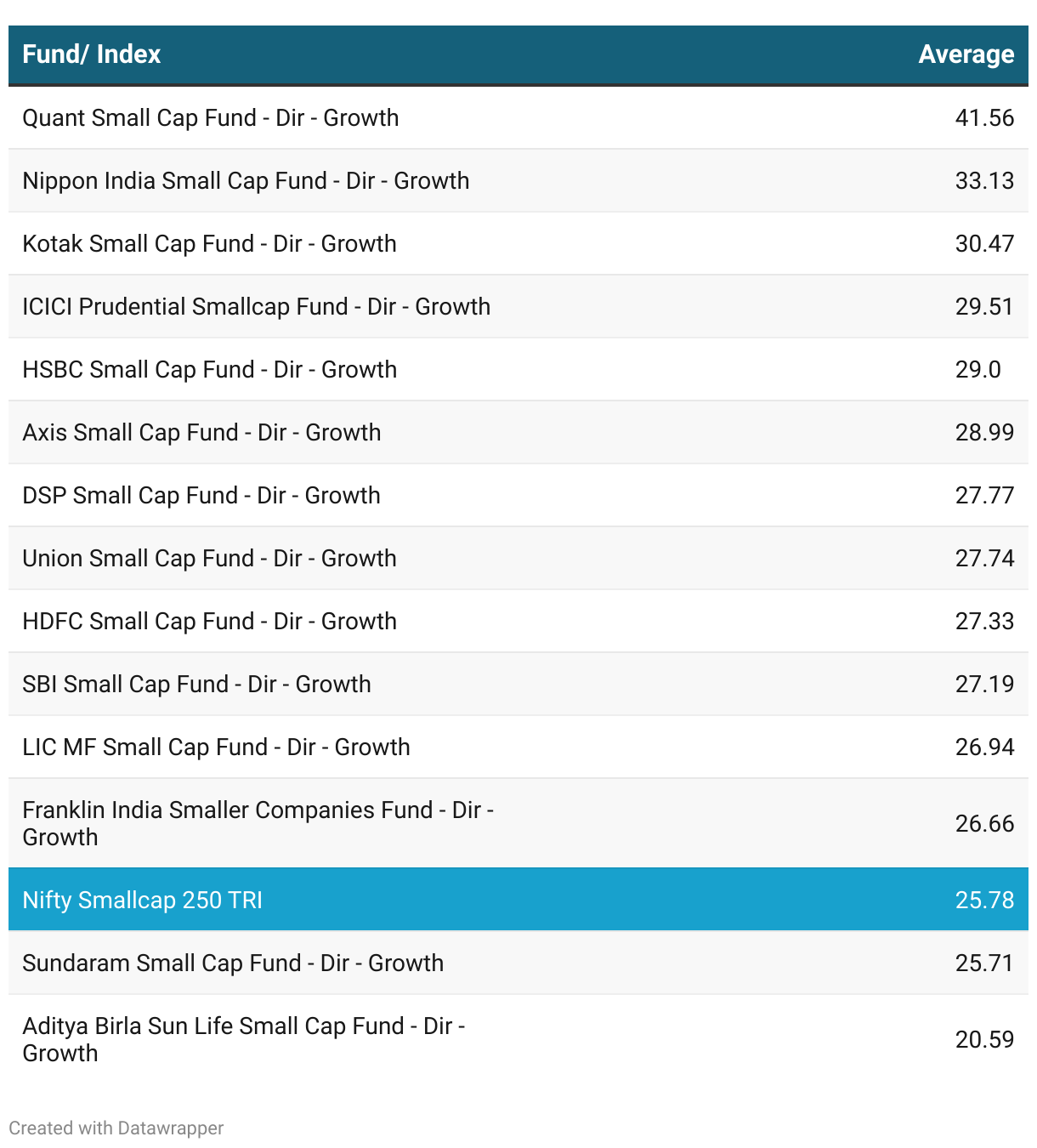Select Union Small Cap Fund row
1037x1148 pixels.
[x=518, y=559]
